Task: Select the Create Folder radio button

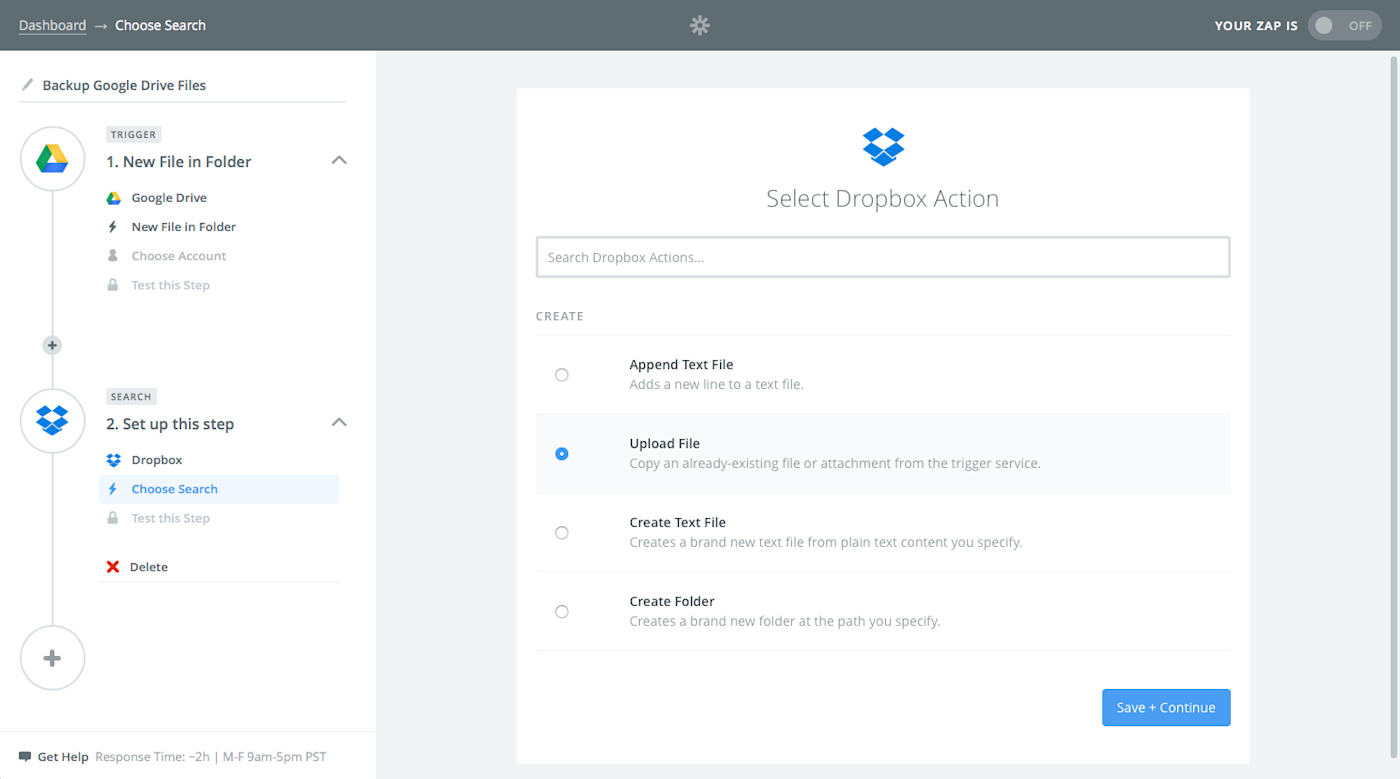Action: pos(562,612)
